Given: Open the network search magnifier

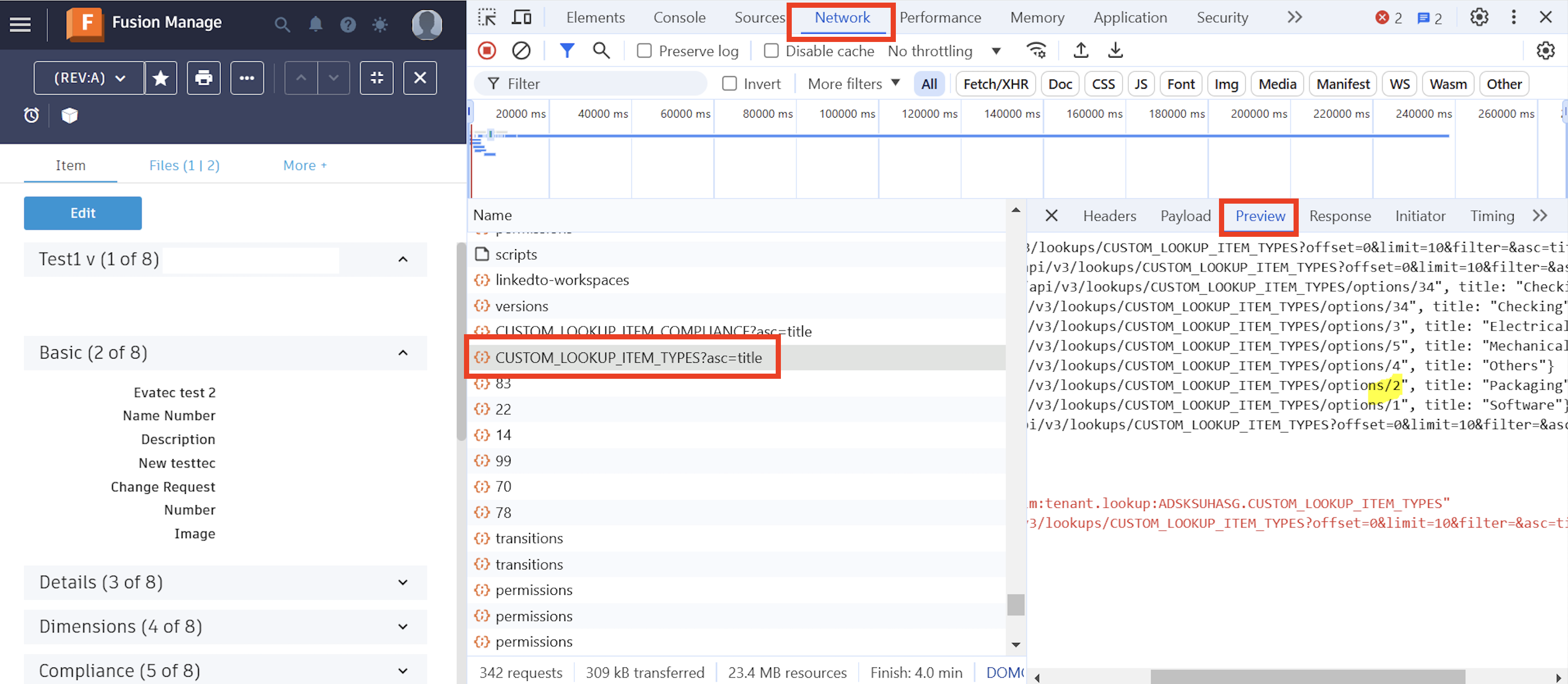Looking at the screenshot, I should 601,51.
